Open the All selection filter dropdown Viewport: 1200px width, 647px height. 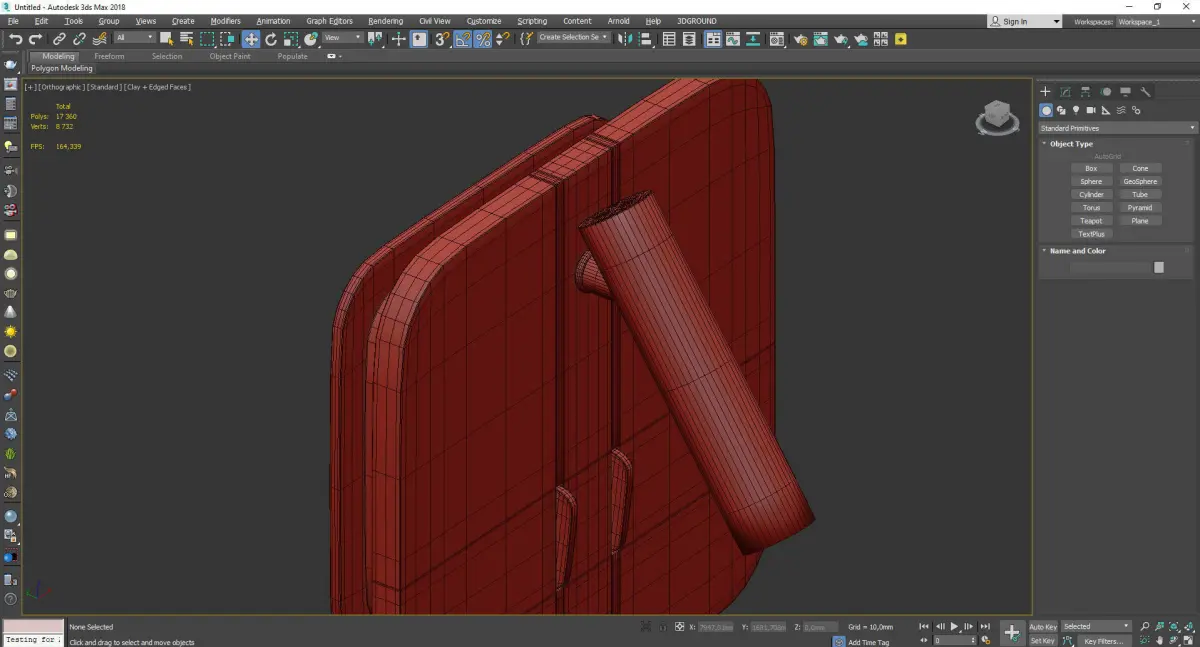tap(134, 38)
